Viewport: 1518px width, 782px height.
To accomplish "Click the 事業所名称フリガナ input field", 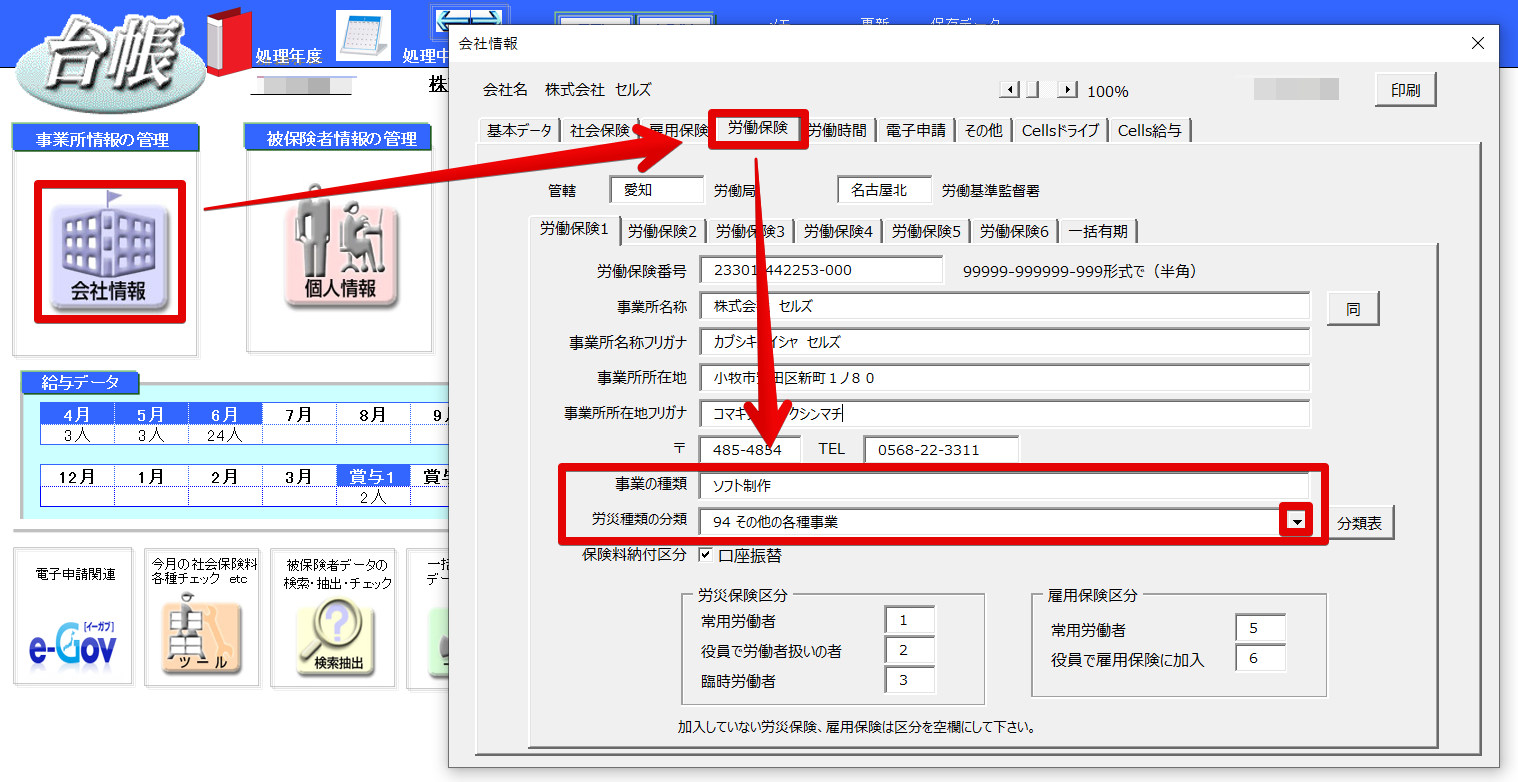I will (1005, 343).
